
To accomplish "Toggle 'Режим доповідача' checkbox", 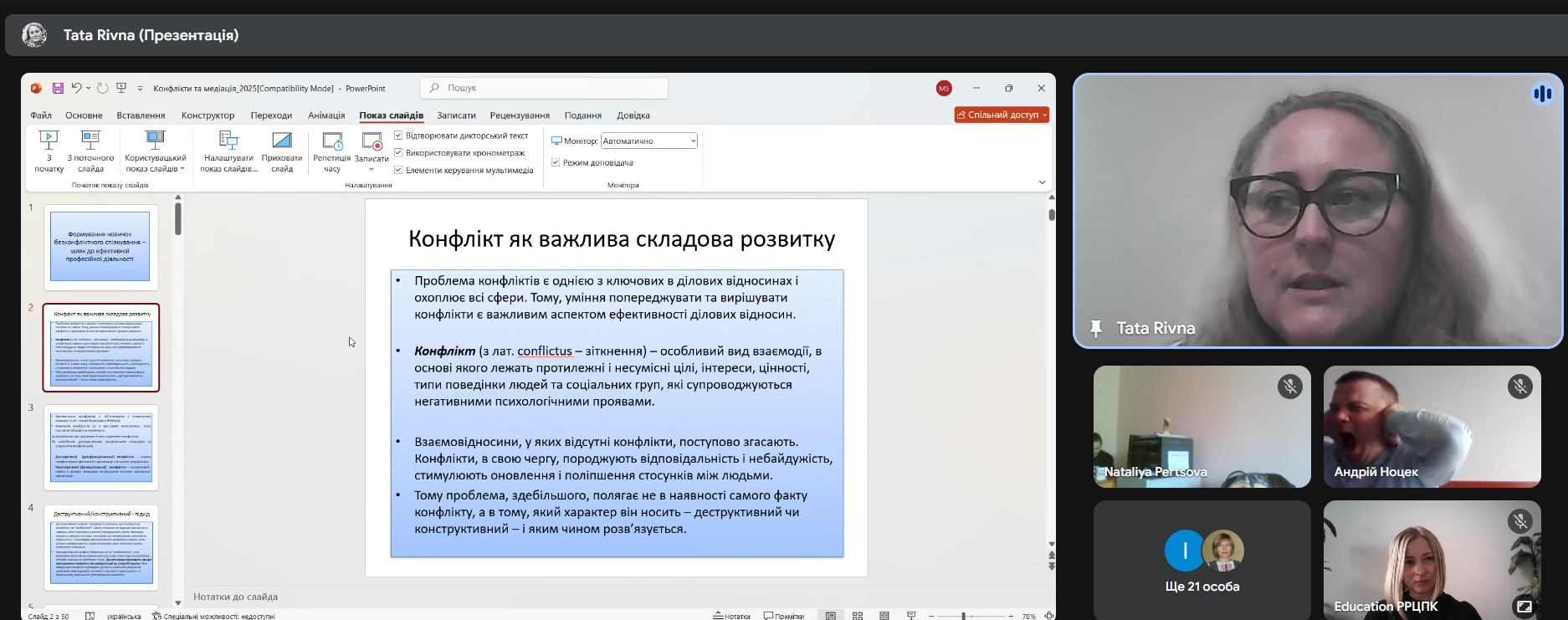I will click(x=556, y=162).
